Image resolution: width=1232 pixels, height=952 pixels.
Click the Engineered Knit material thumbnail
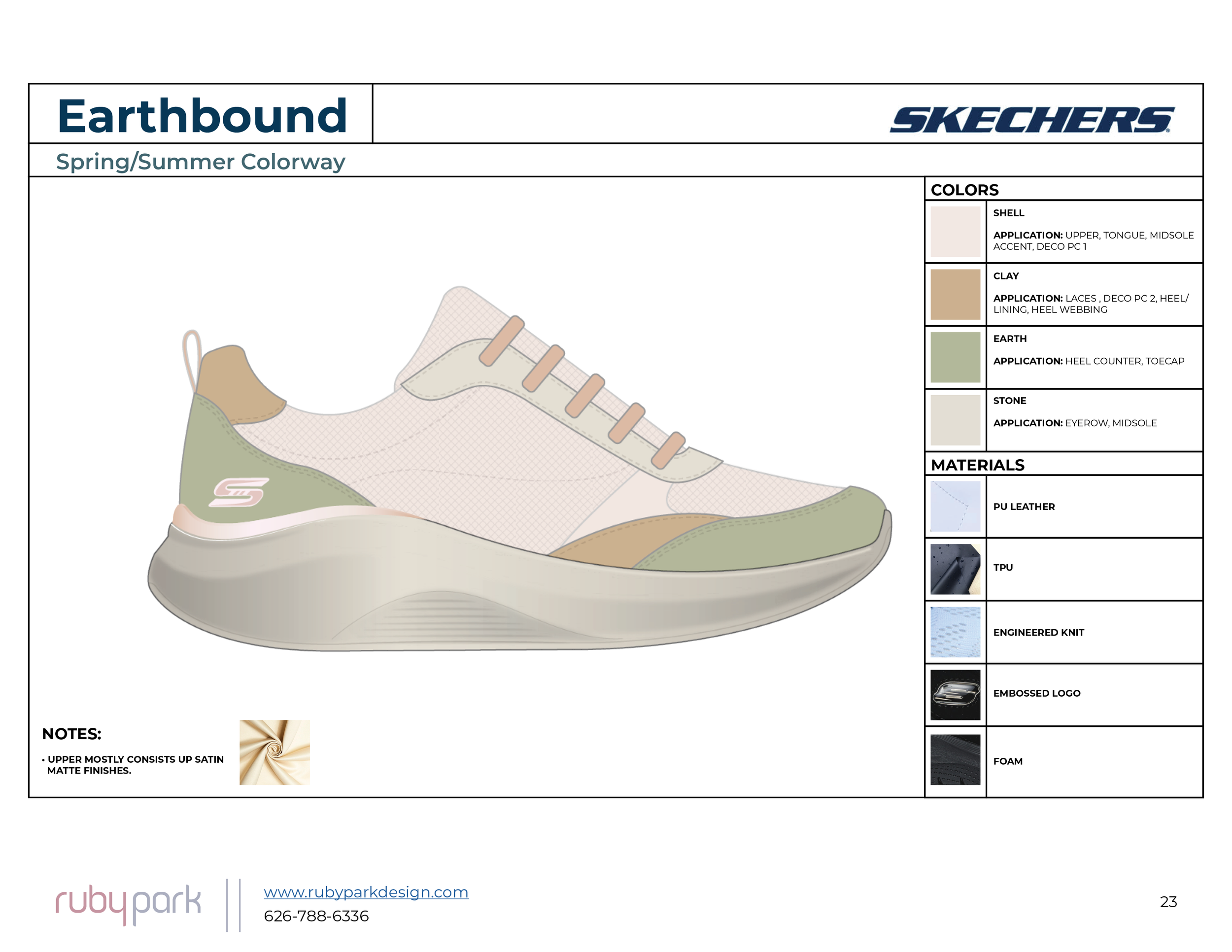[955, 632]
